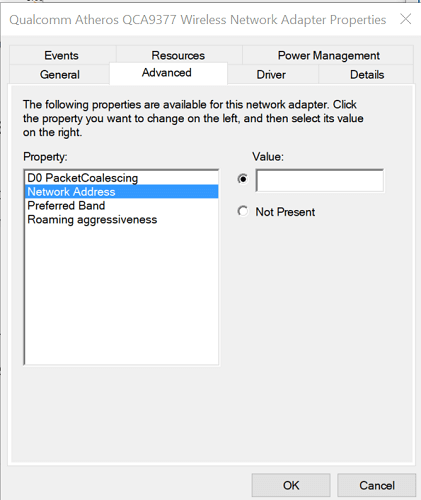421x500 pixels.
Task: Choose Preferred Band from the property list
Action: [x=122, y=206]
